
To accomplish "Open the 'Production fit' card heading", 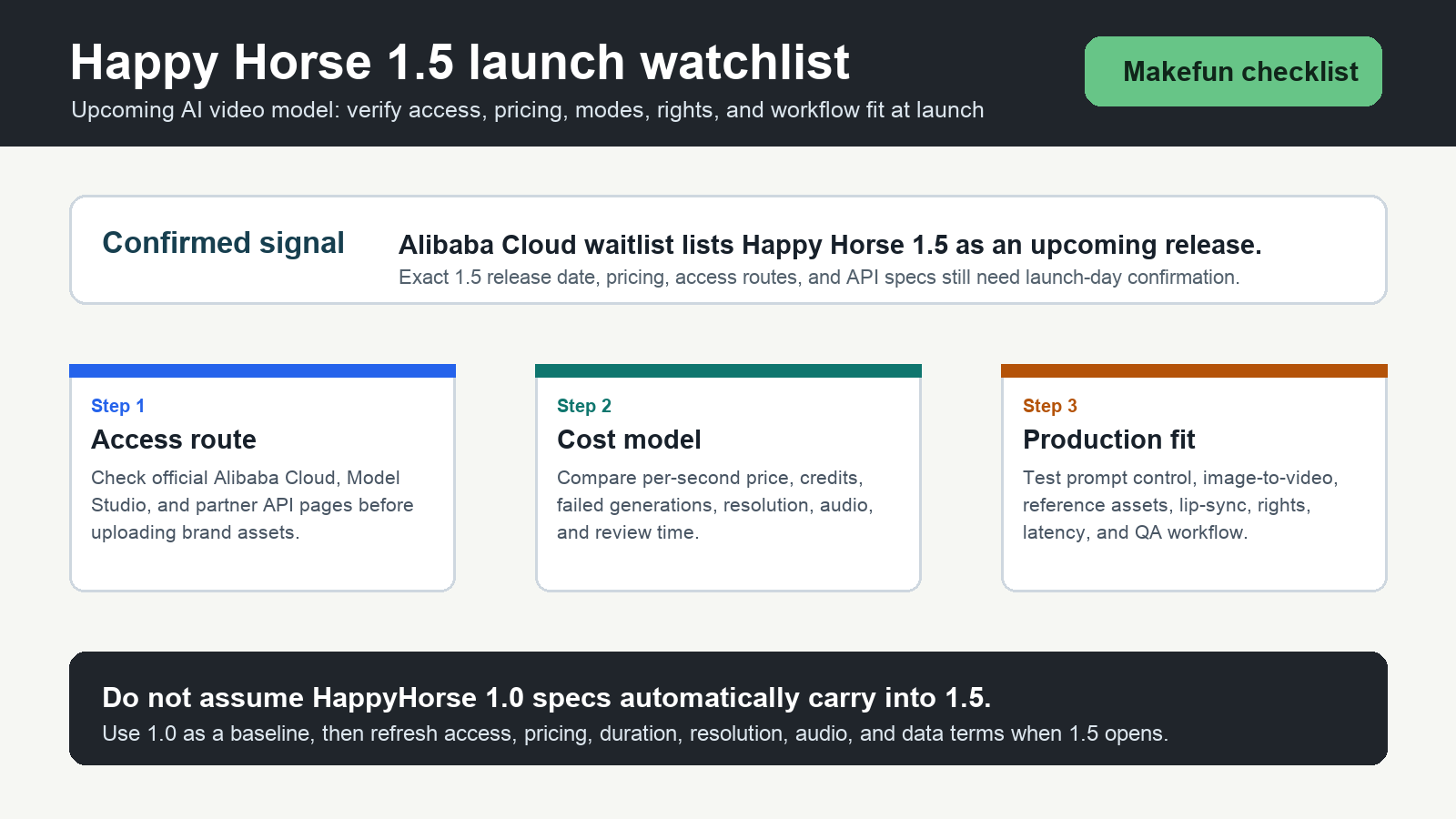I will coord(1108,440).
